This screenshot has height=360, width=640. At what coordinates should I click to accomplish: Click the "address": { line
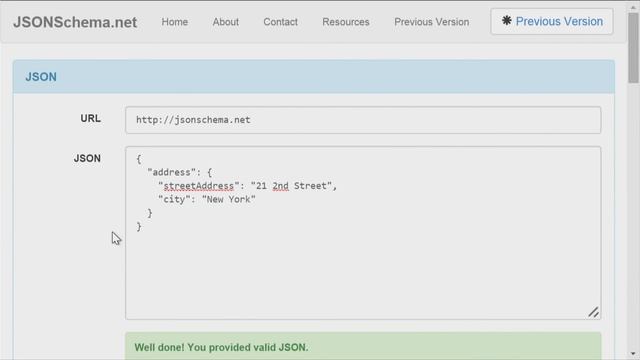pyautogui.click(x=180, y=173)
